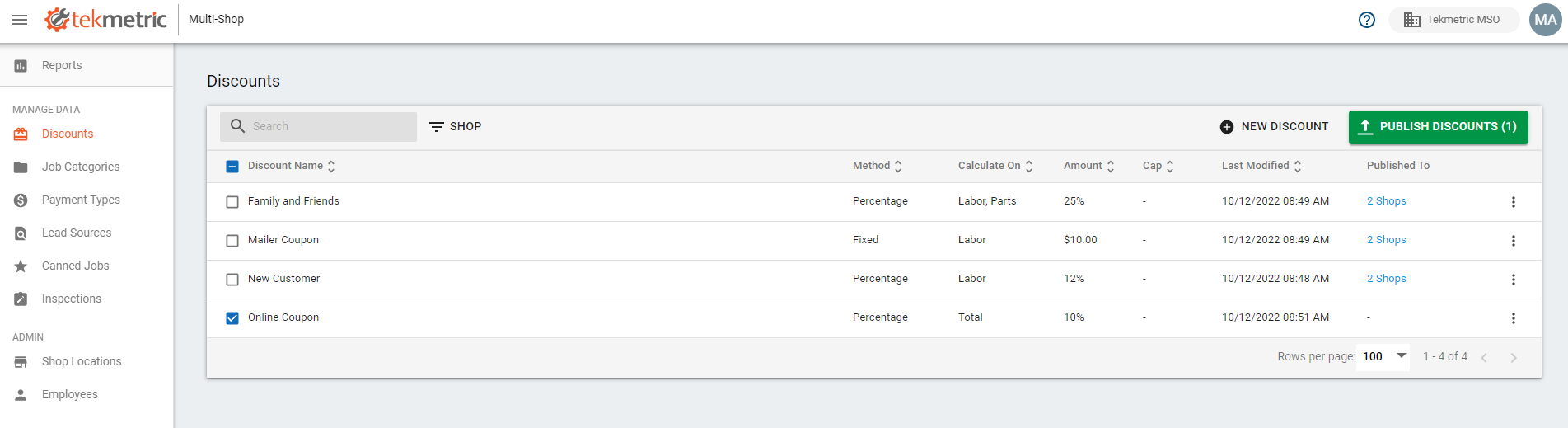Sort by Method column

(878, 166)
